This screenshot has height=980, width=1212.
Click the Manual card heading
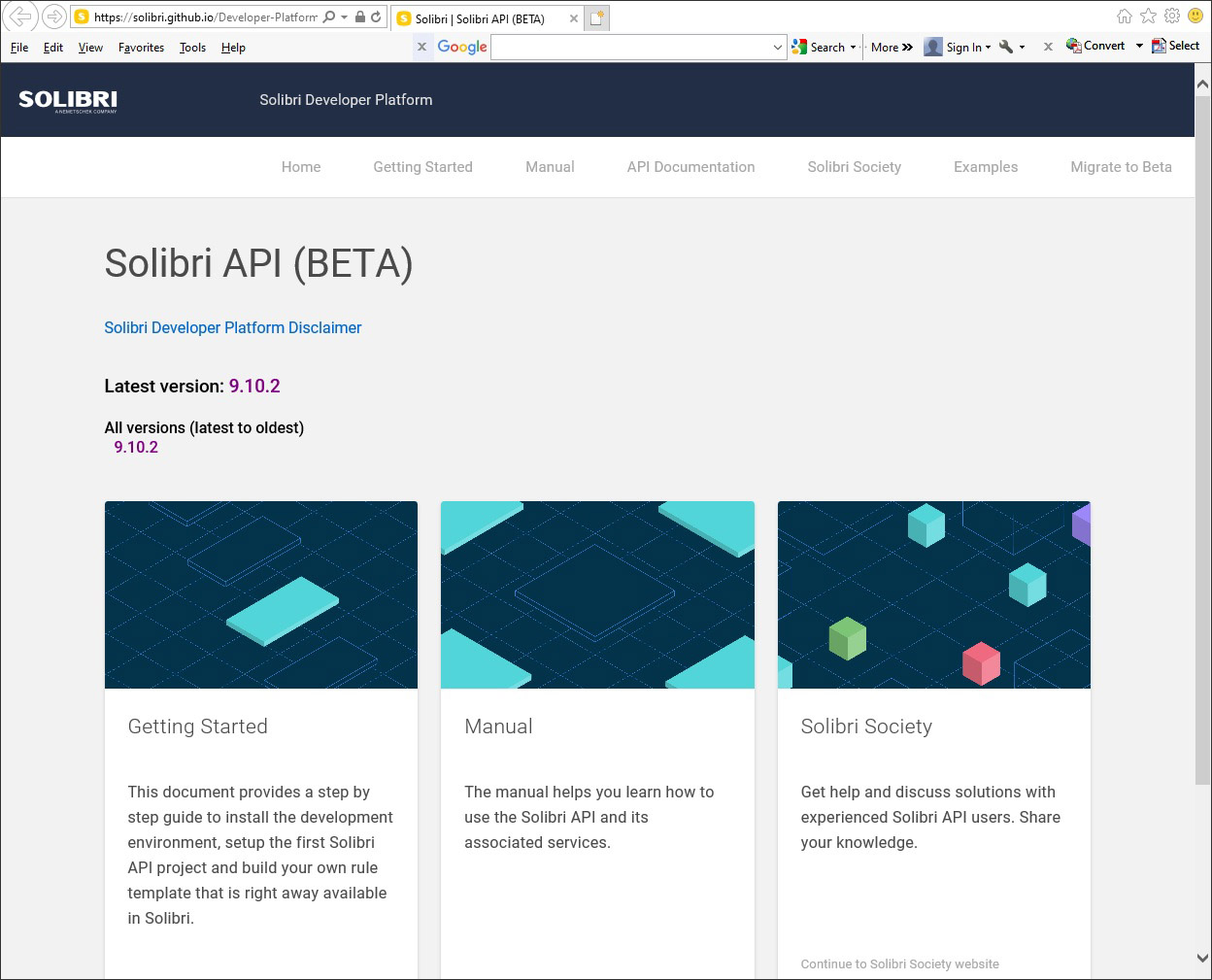(498, 727)
